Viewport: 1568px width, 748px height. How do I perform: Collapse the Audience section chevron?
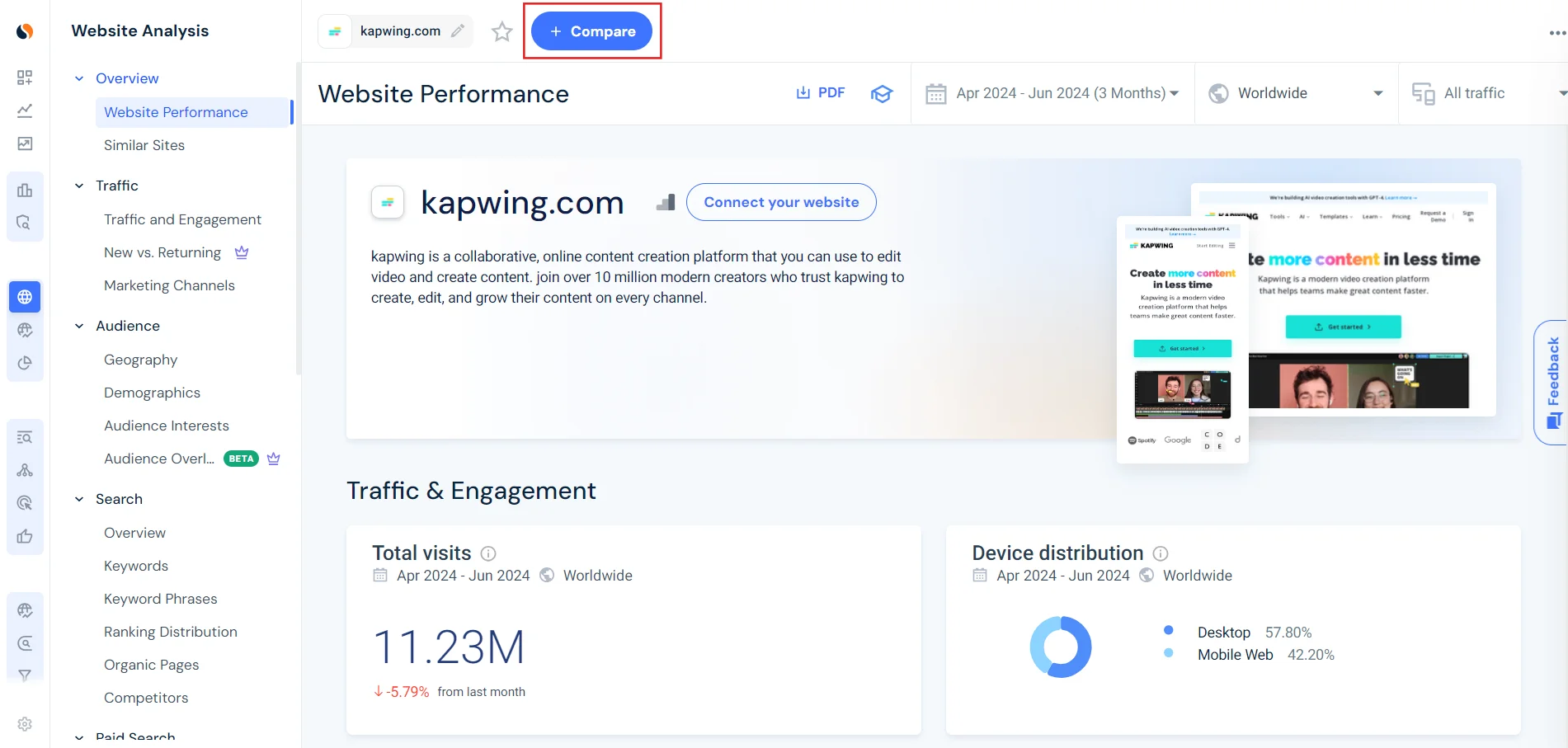(79, 326)
